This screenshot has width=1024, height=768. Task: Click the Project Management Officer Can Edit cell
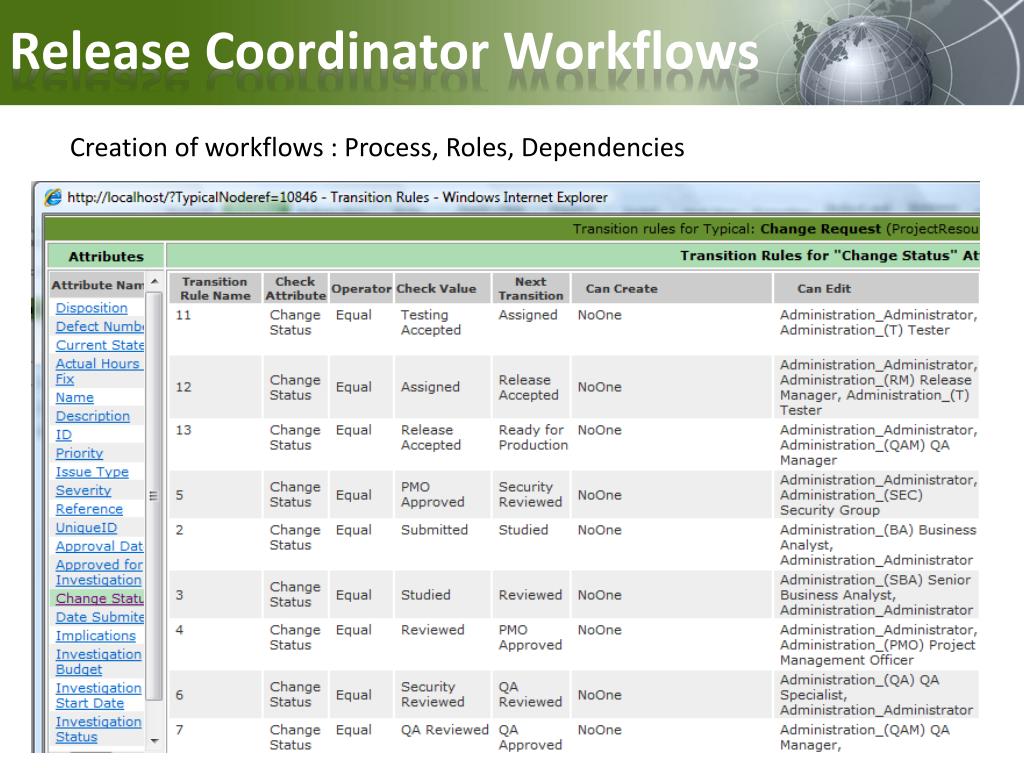point(878,645)
